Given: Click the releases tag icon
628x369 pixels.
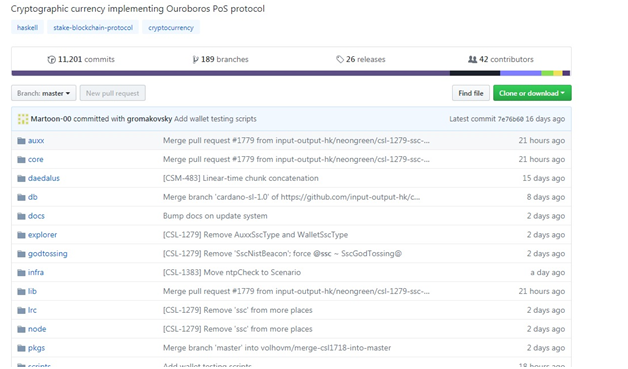Looking at the screenshot, I should [x=340, y=59].
